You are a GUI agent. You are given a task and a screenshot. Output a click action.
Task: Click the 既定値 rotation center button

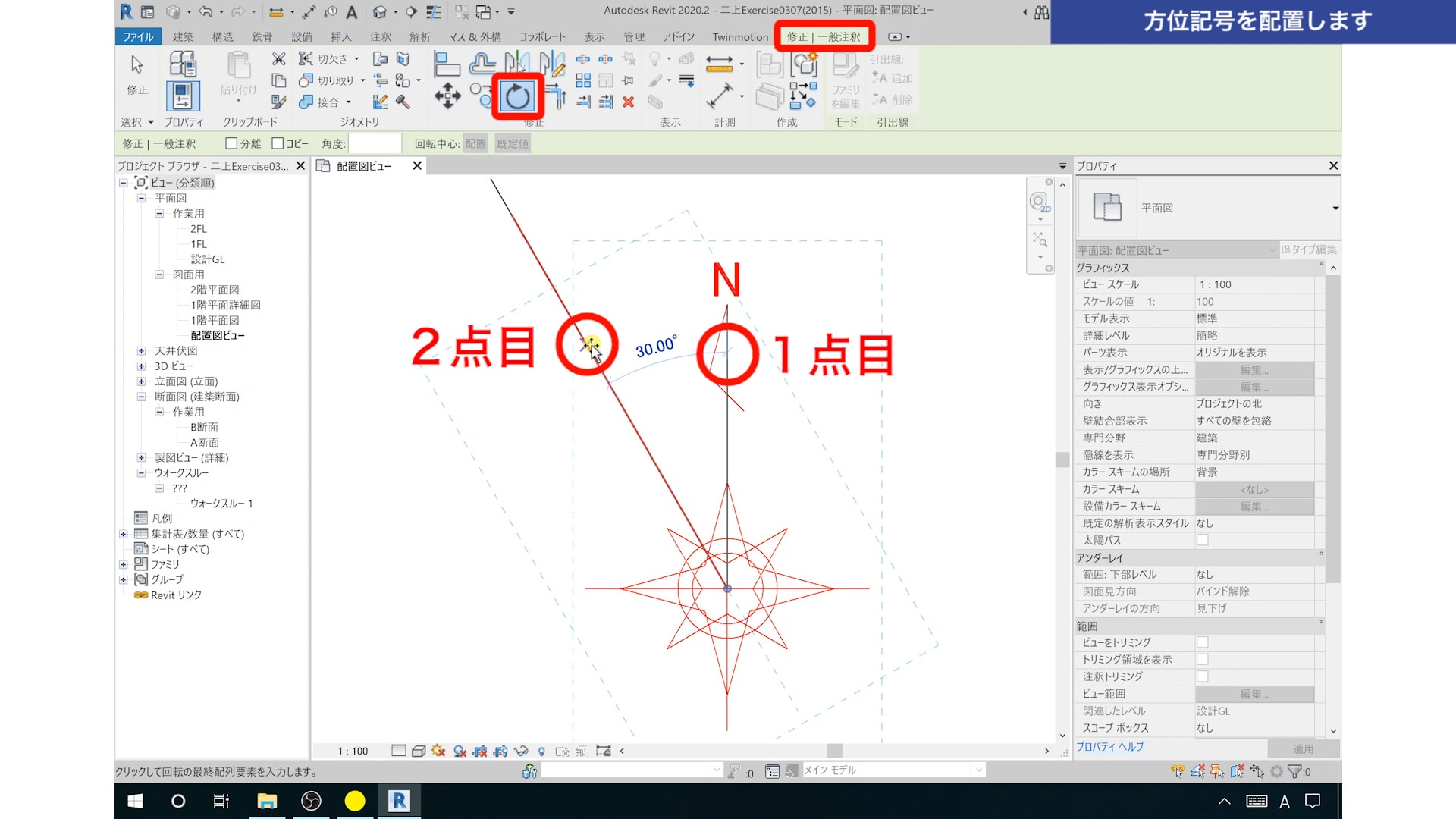tap(513, 143)
